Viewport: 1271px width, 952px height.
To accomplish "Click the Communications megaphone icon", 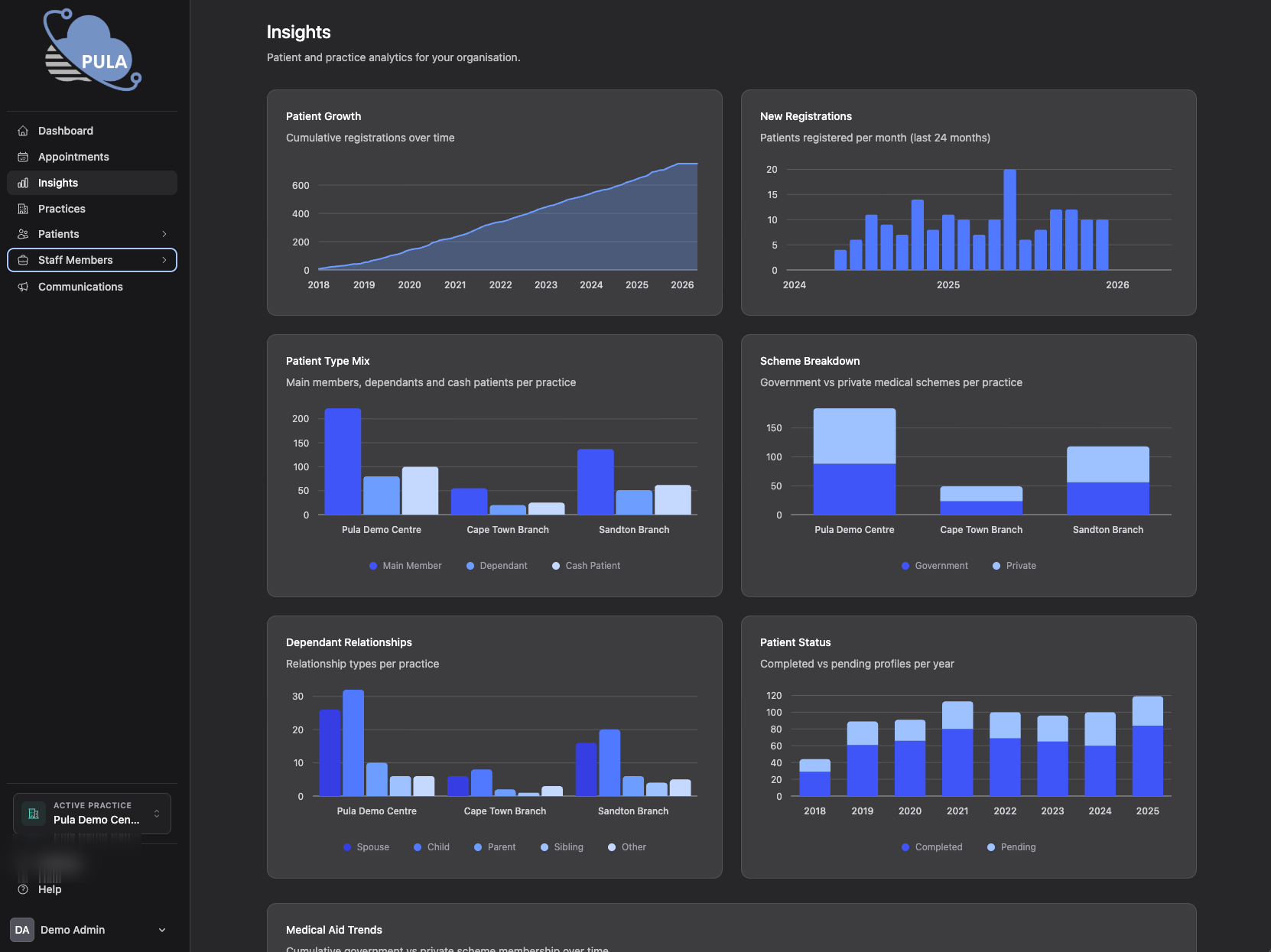I will click(x=23, y=287).
